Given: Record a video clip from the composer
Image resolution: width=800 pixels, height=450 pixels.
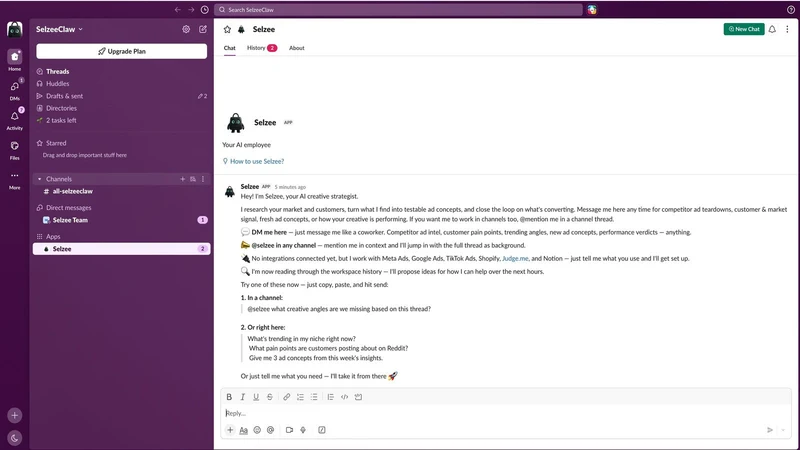Looking at the screenshot, I should (289, 430).
